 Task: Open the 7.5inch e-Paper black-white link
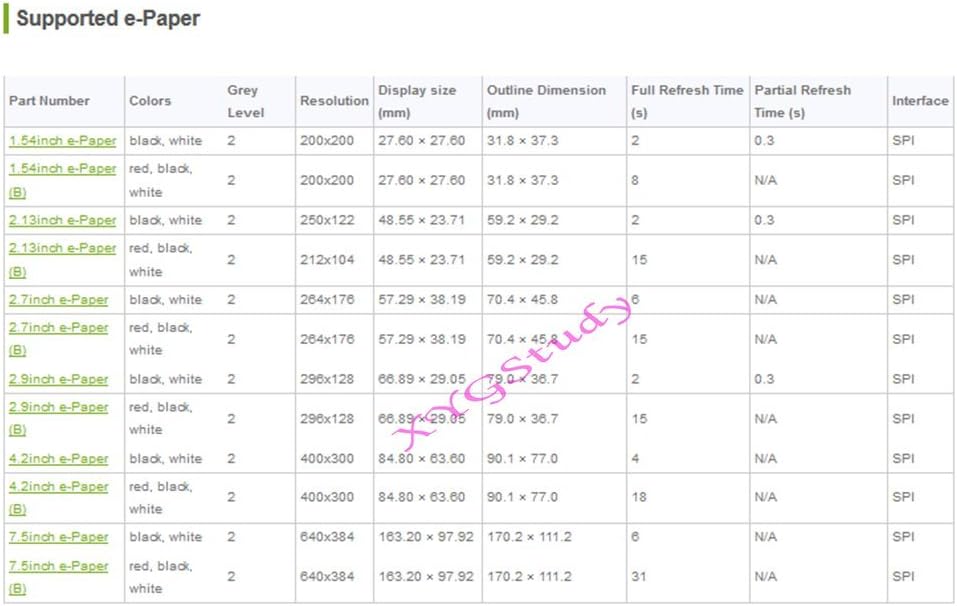58,537
